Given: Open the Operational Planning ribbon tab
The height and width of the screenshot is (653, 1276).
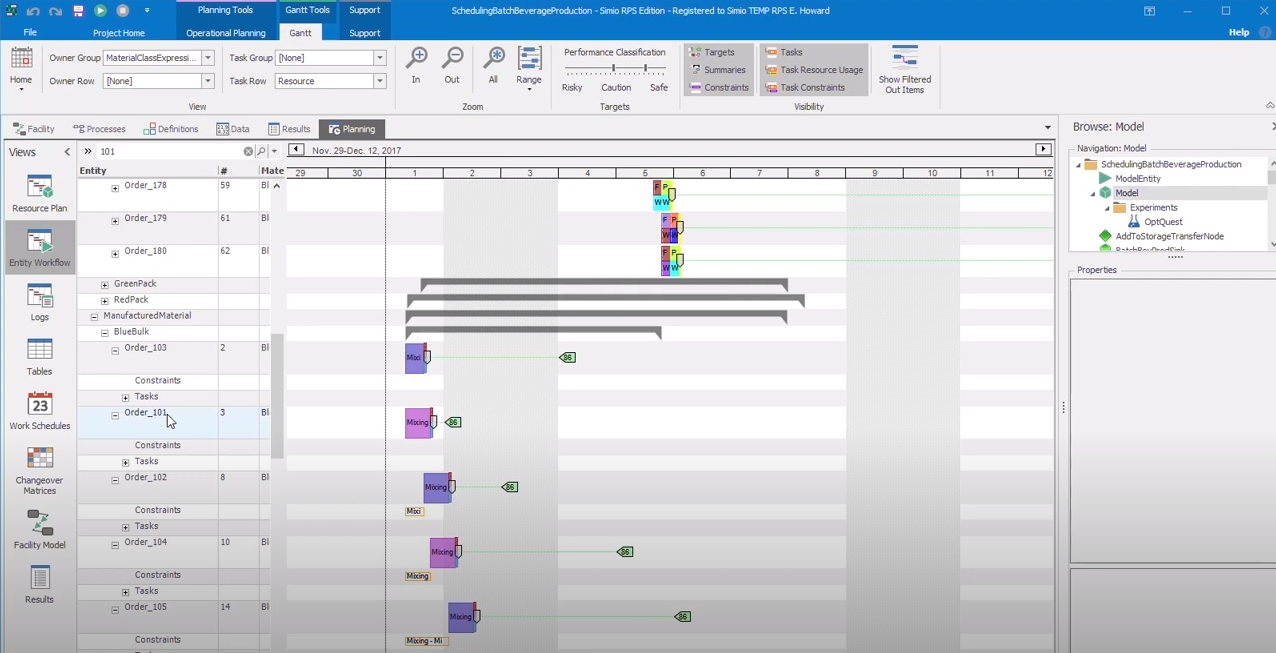Looking at the screenshot, I should click(x=225, y=33).
